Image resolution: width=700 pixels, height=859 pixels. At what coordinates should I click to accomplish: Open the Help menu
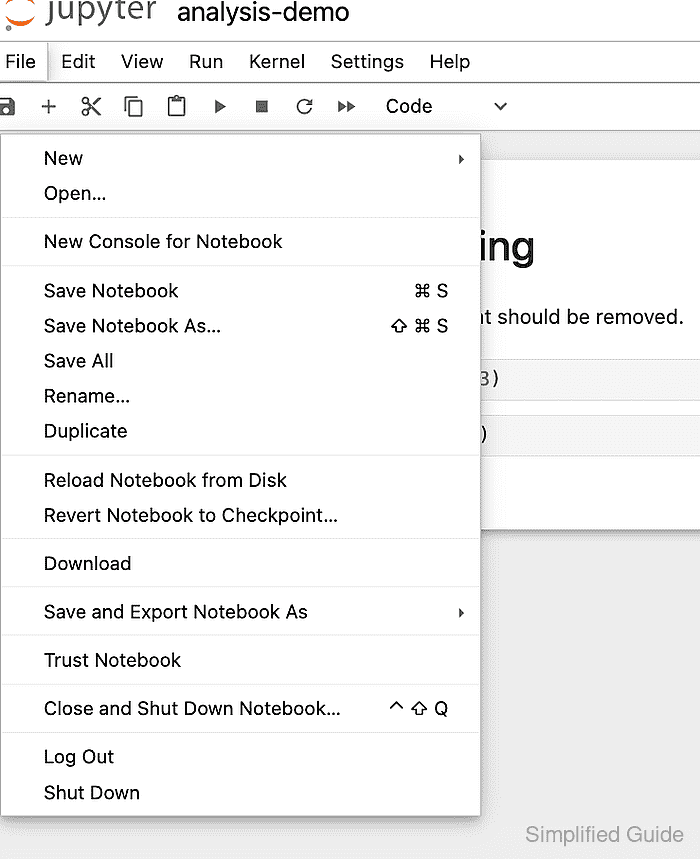(x=449, y=62)
